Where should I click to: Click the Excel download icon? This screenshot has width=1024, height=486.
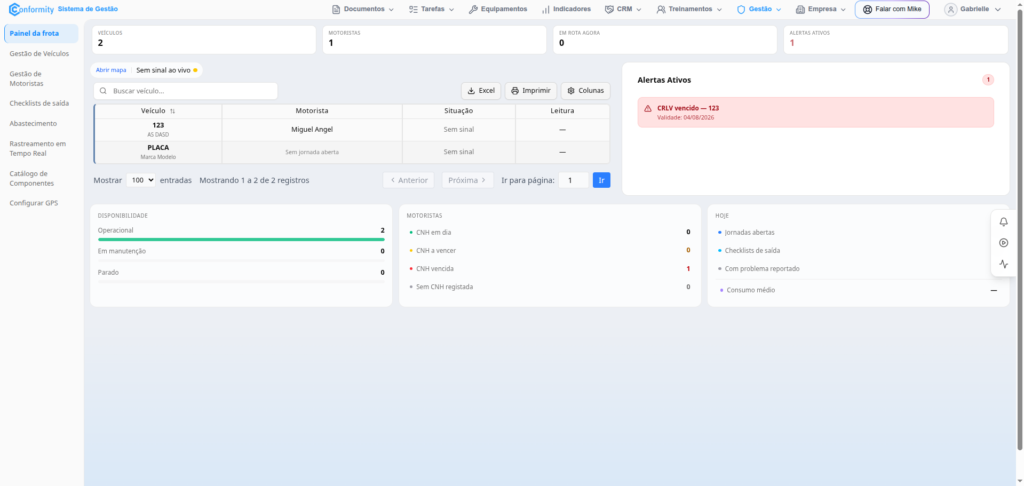point(471,91)
